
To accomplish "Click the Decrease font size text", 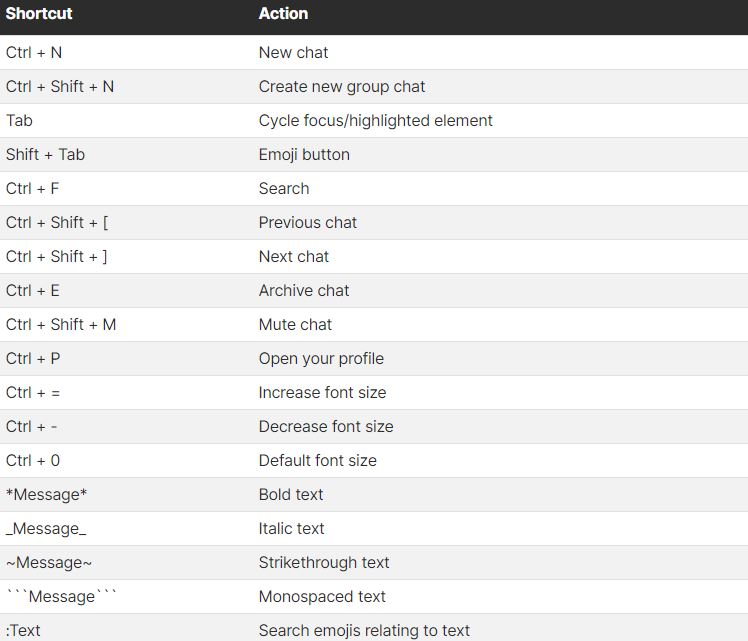I will (326, 426).
